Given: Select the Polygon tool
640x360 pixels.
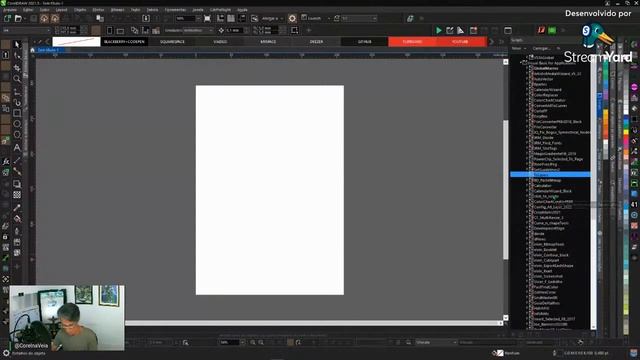Looking at the screenshot, I should (17, 135).
